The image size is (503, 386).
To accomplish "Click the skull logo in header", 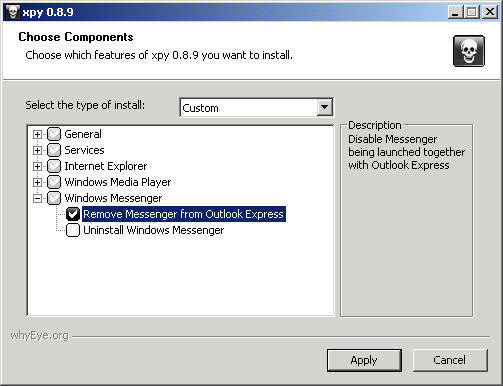I will point(469,51).
